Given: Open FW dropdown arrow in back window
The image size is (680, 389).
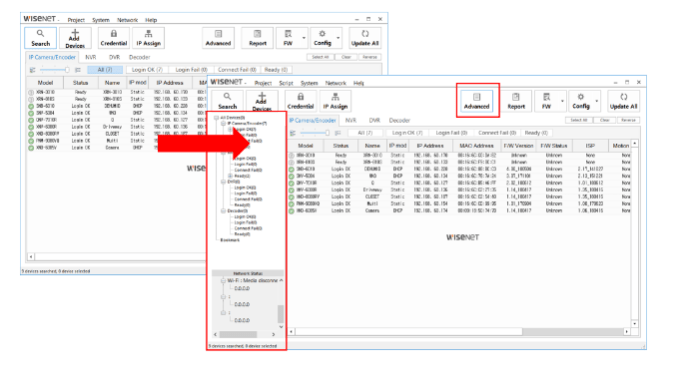Looking at the screenshot, I should (304, 38).
